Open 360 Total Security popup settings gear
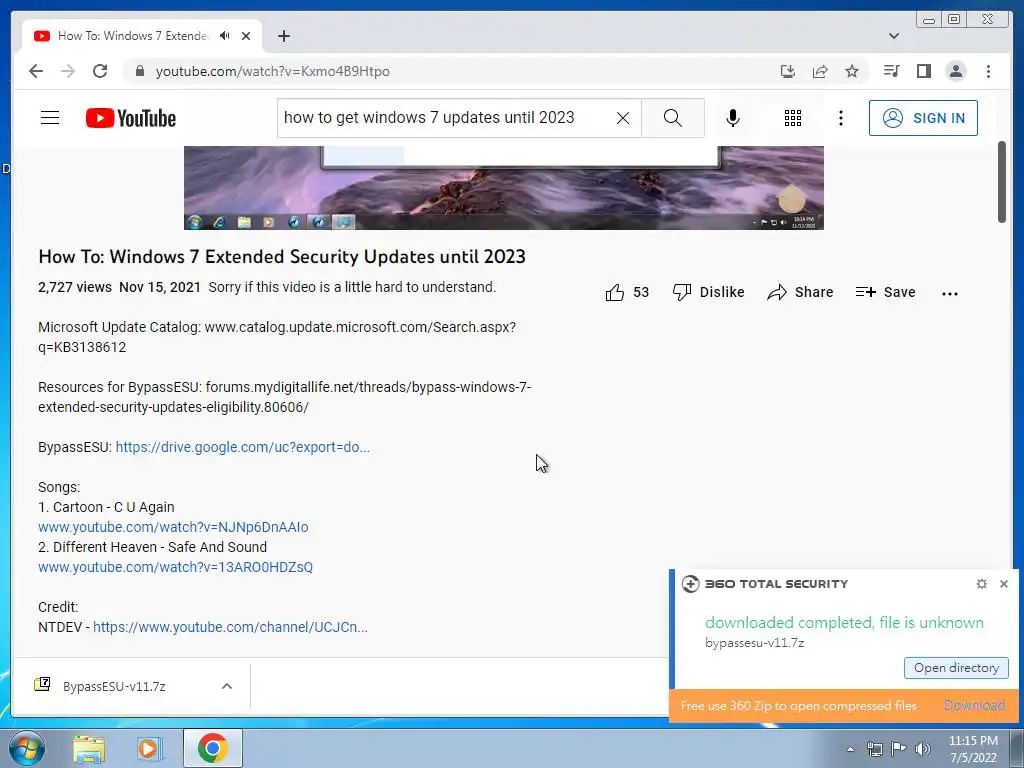Viewport: 1024px width, 768px height. tap(981, 584)
